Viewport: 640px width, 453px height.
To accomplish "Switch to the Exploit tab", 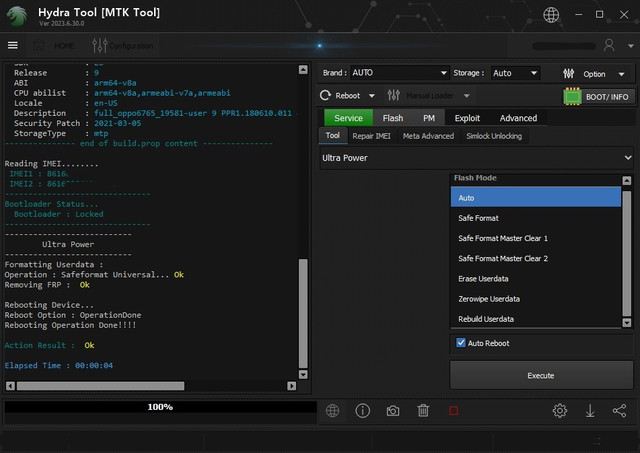I will coord(467,118).
